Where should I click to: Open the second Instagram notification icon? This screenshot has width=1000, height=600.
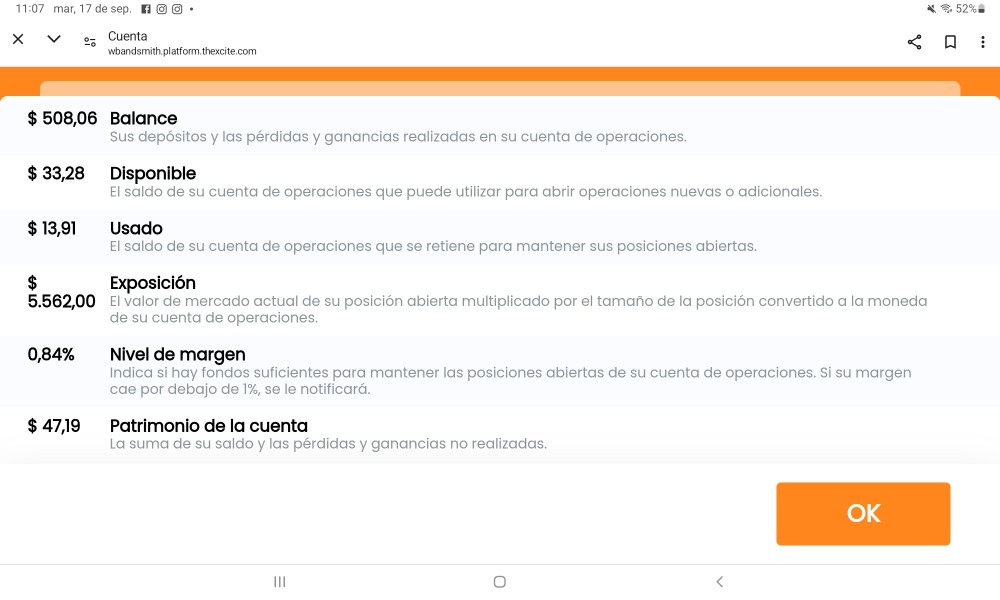[x=177, y=9]
